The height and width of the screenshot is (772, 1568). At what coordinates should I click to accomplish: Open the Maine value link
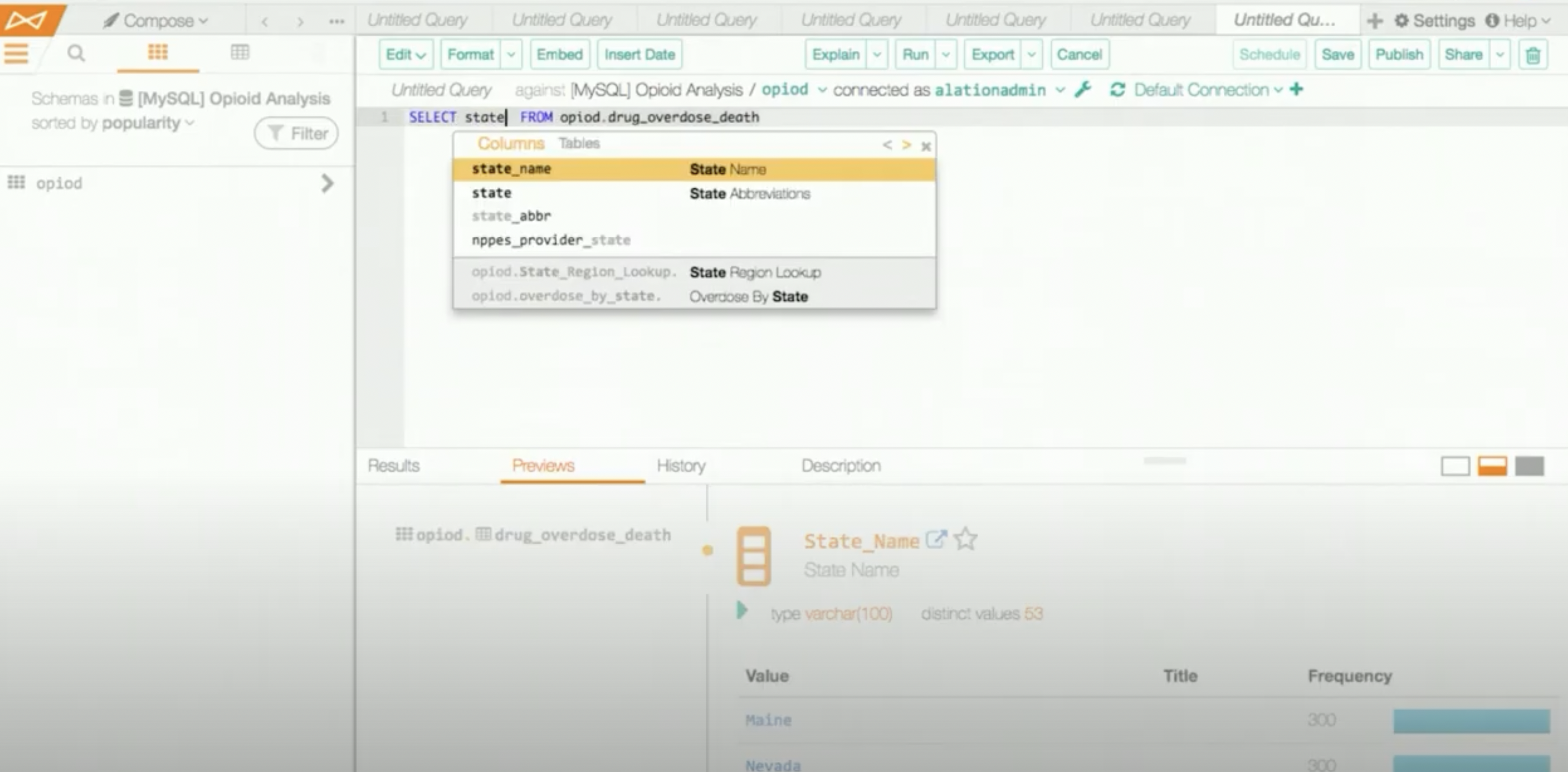coord(768,720)
